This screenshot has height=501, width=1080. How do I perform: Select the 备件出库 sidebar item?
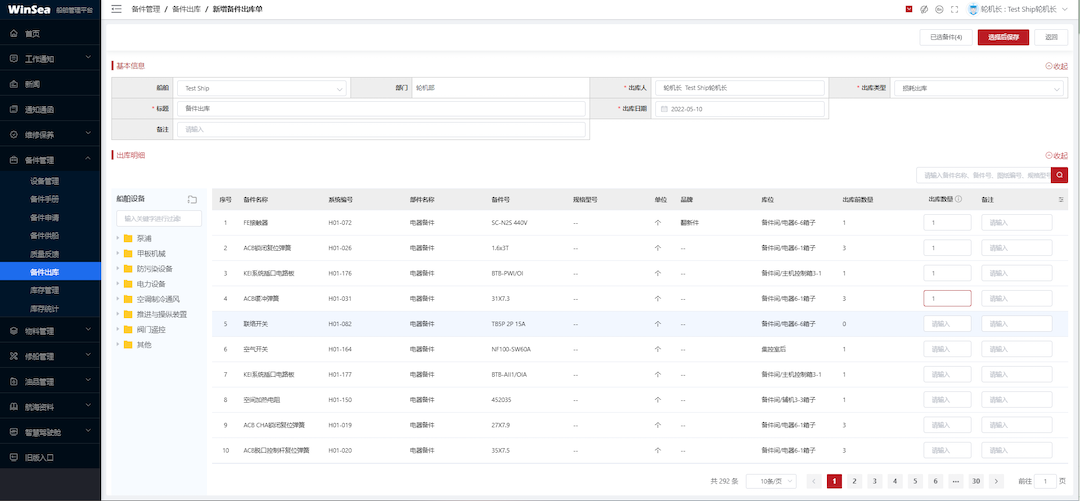click(50, 272)
